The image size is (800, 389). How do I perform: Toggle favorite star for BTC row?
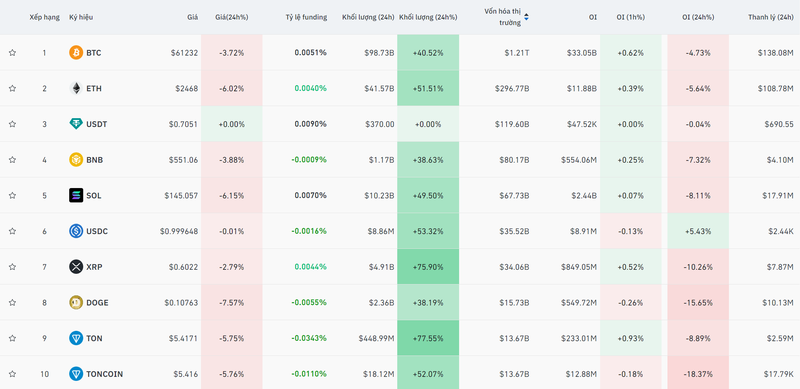pyautogui.click(x=12, y=53)
